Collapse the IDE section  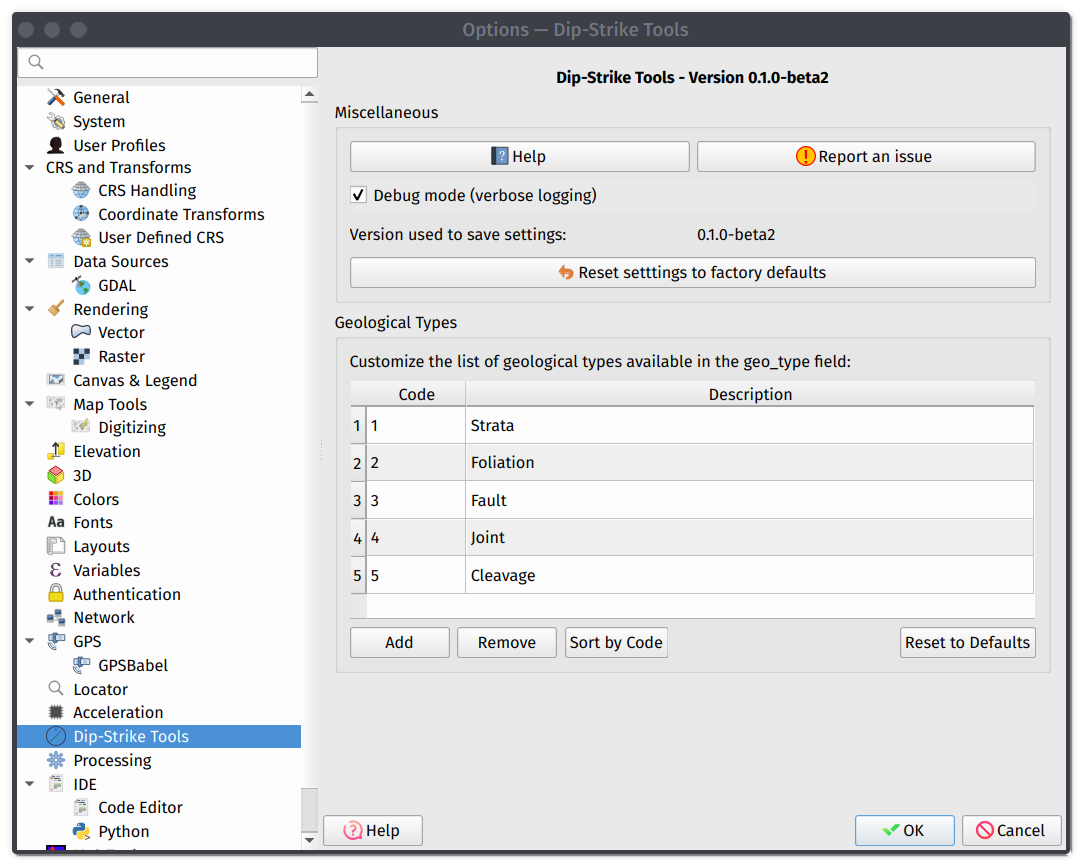29,784
